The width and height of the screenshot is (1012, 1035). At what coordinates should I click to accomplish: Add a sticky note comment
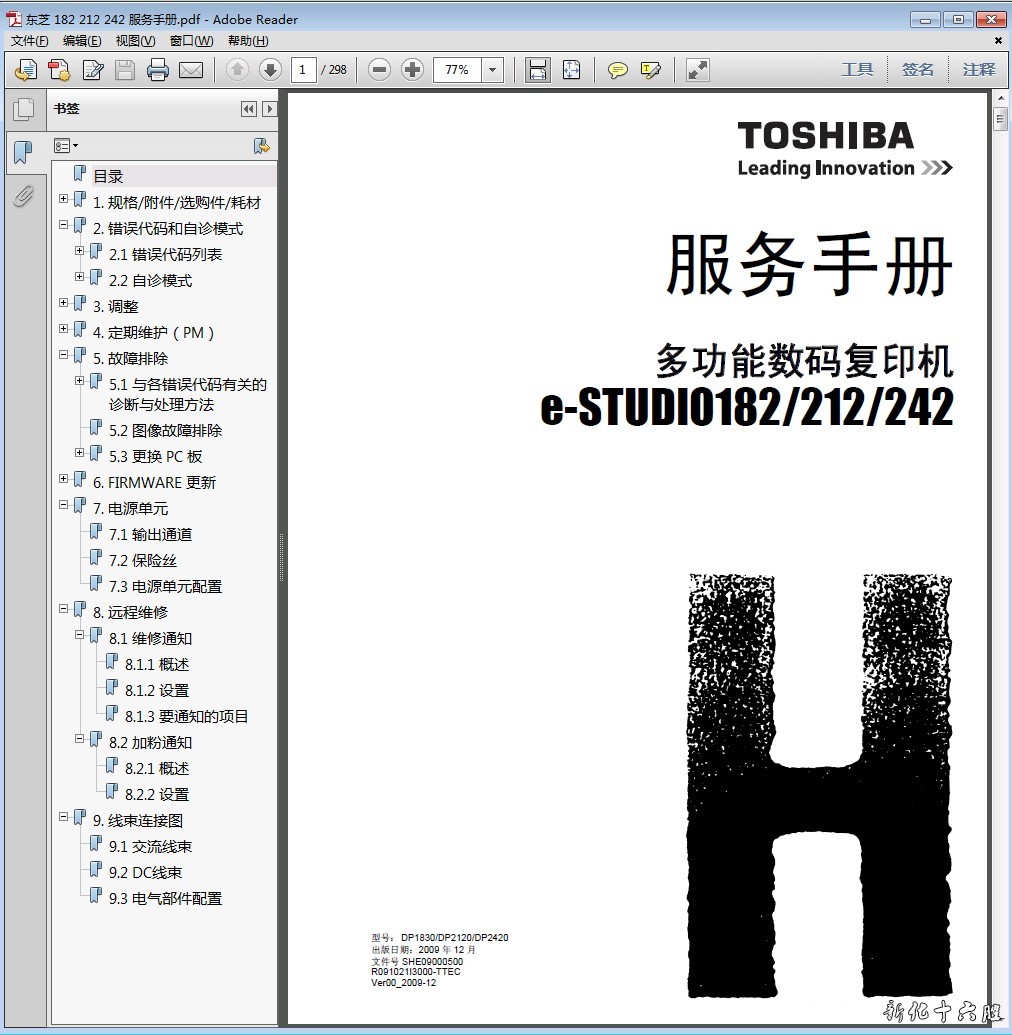(x=618, y=70)
